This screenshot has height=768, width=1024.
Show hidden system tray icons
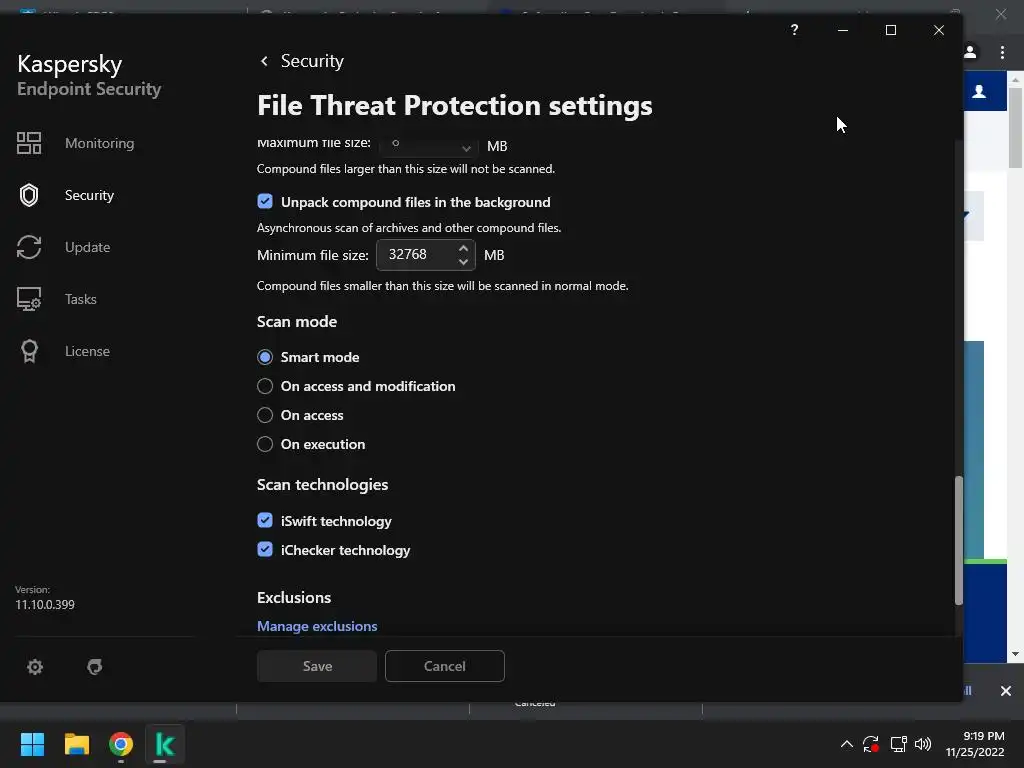846,744
